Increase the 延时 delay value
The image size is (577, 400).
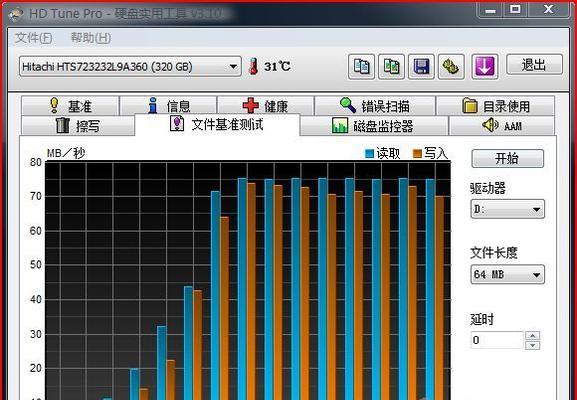coord(533,335)
